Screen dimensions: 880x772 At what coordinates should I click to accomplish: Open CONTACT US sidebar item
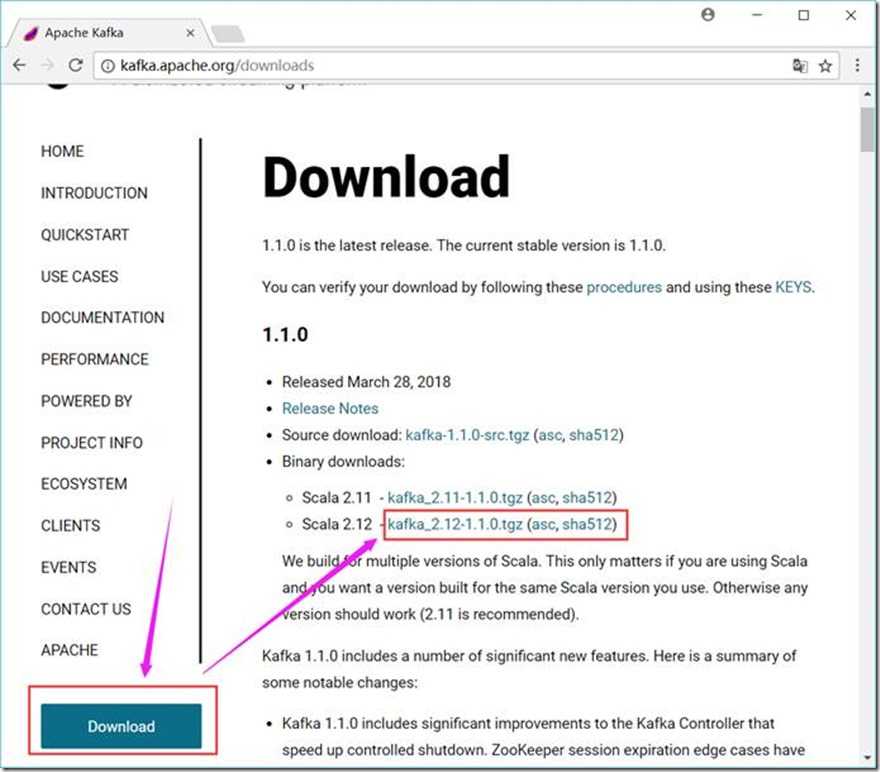coord(86,609)
